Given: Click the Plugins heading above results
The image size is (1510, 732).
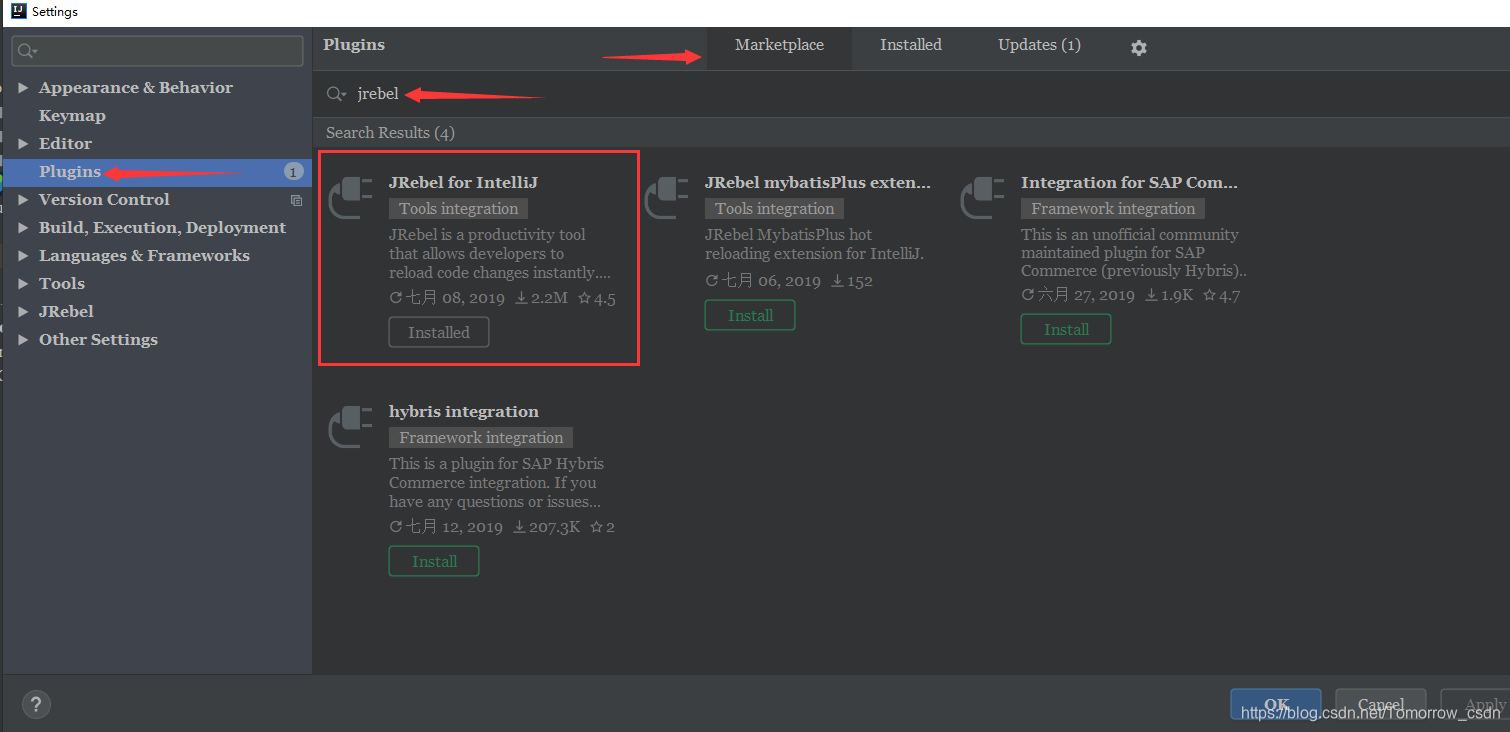Looking at the screenshot, I should [x=354, y=45].
